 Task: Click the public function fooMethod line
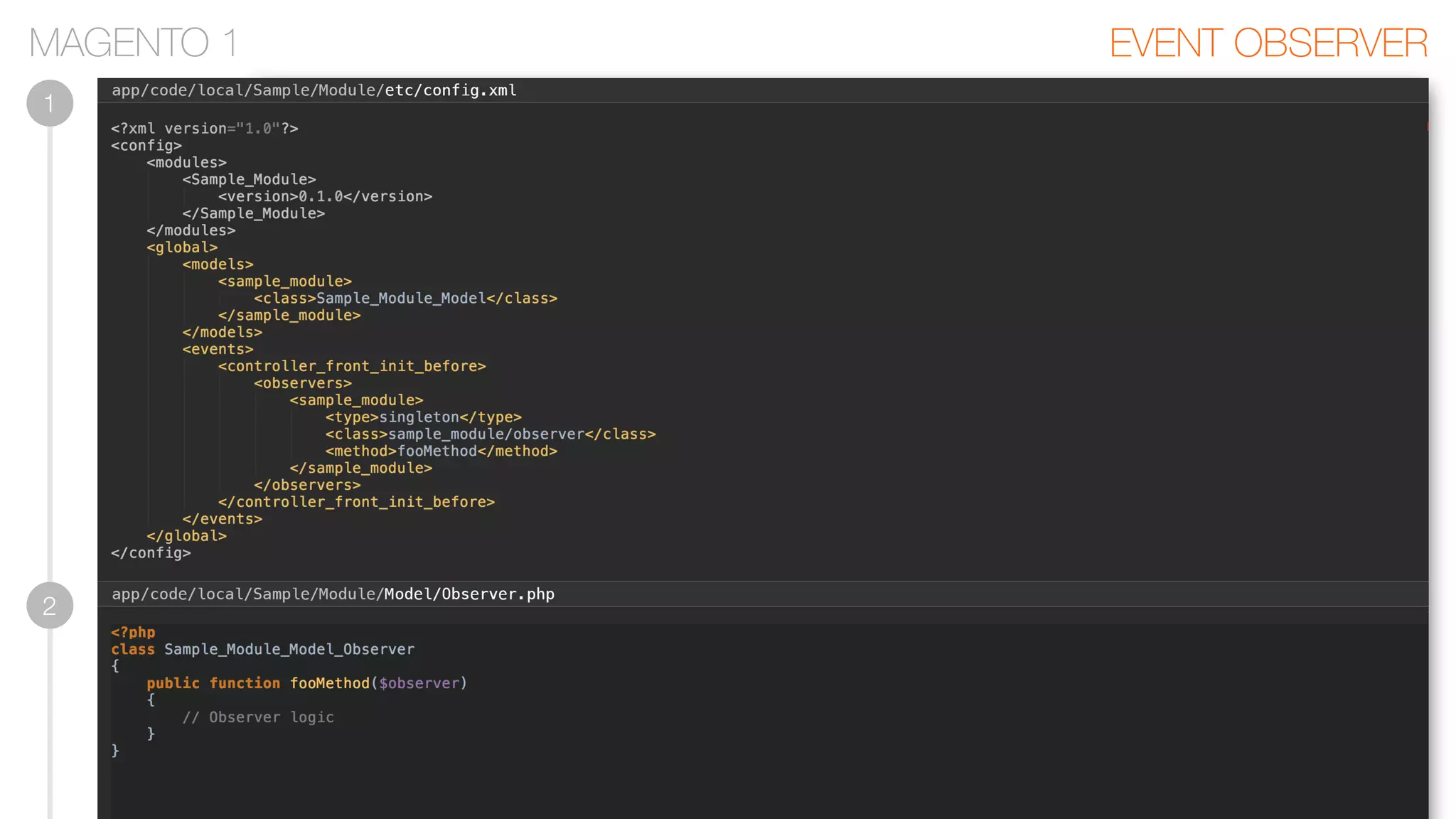click(307, 683)
